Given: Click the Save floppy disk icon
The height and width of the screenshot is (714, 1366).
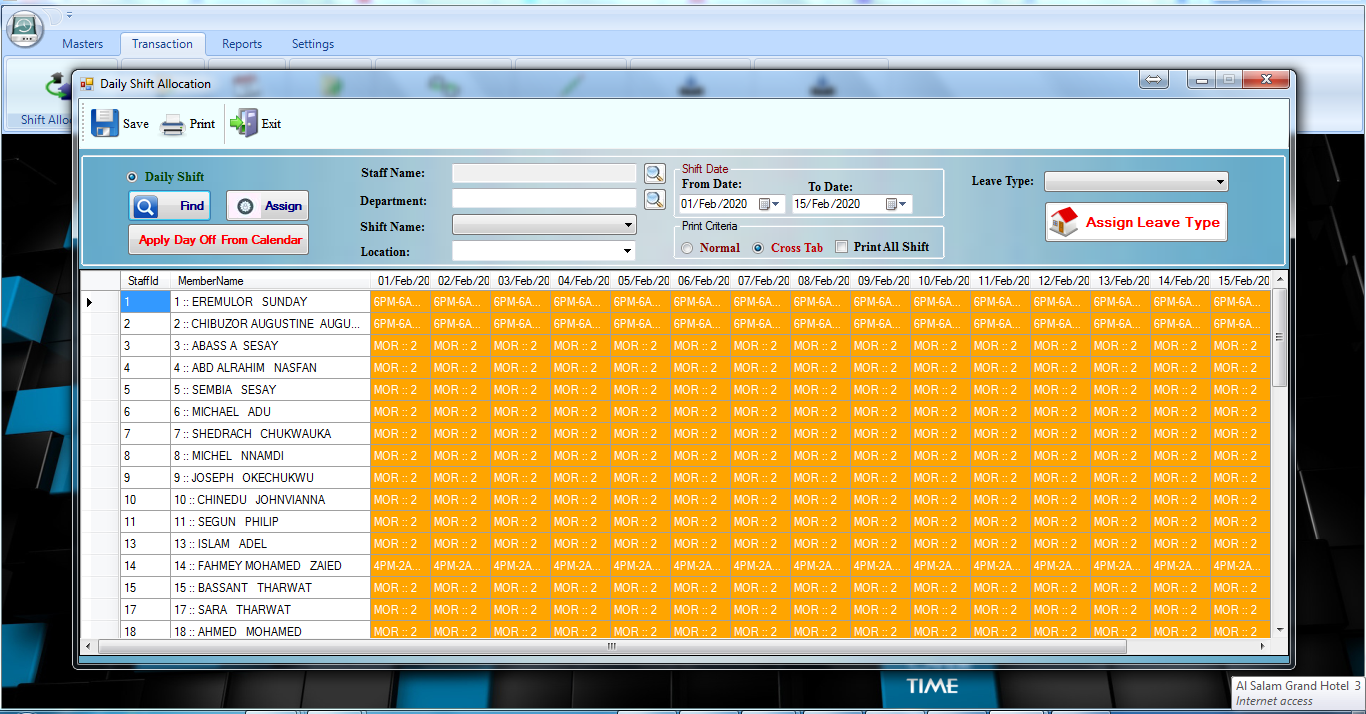Looking at the screenshot, I should [105, 123].
